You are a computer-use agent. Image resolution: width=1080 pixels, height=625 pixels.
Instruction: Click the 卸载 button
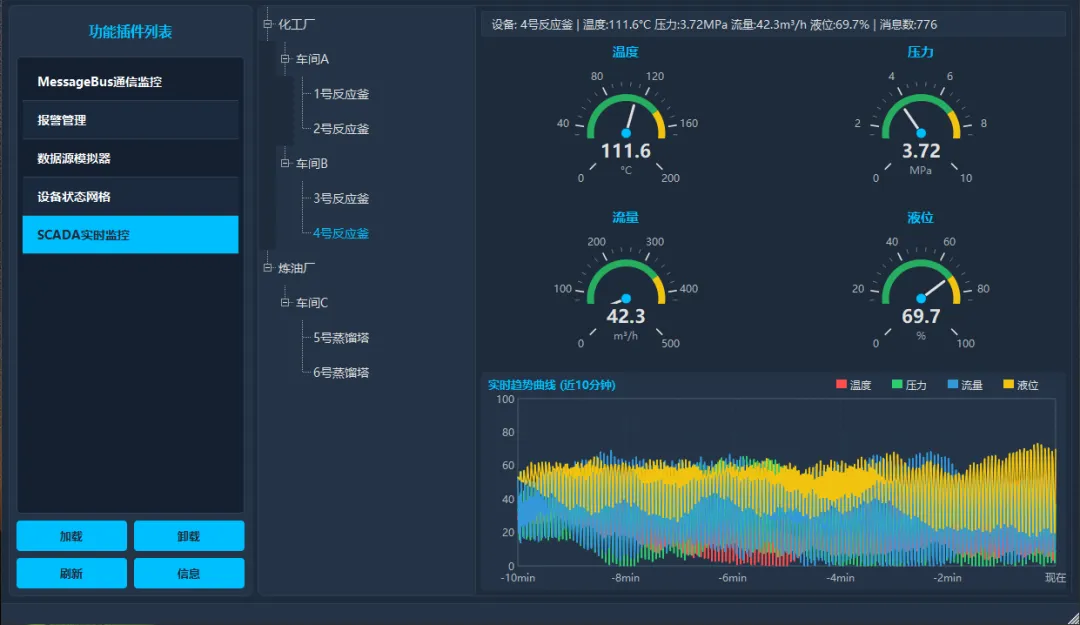(189, 535)
